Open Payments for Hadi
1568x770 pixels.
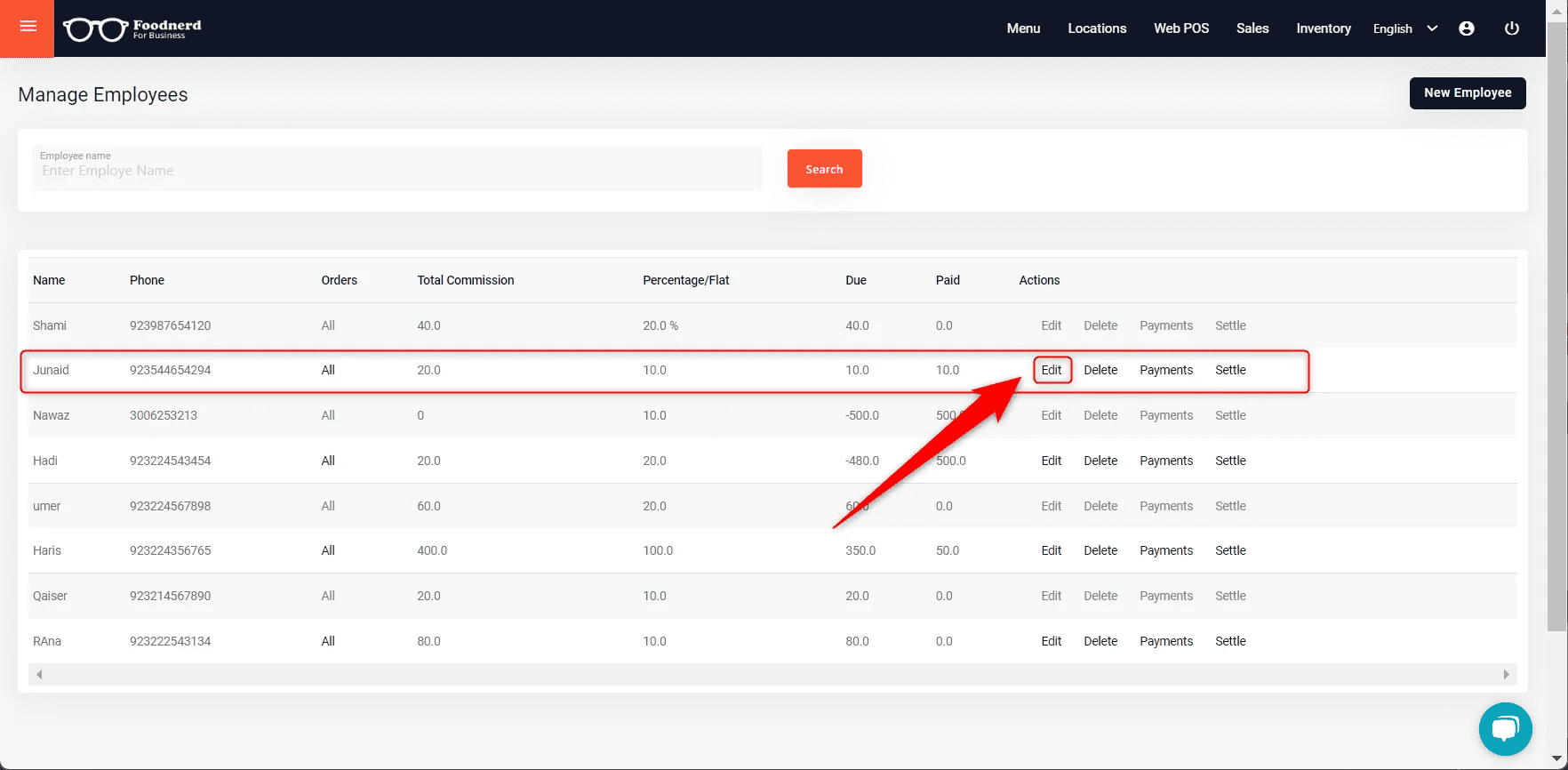pyautogui.click(x=1166, y=461)
